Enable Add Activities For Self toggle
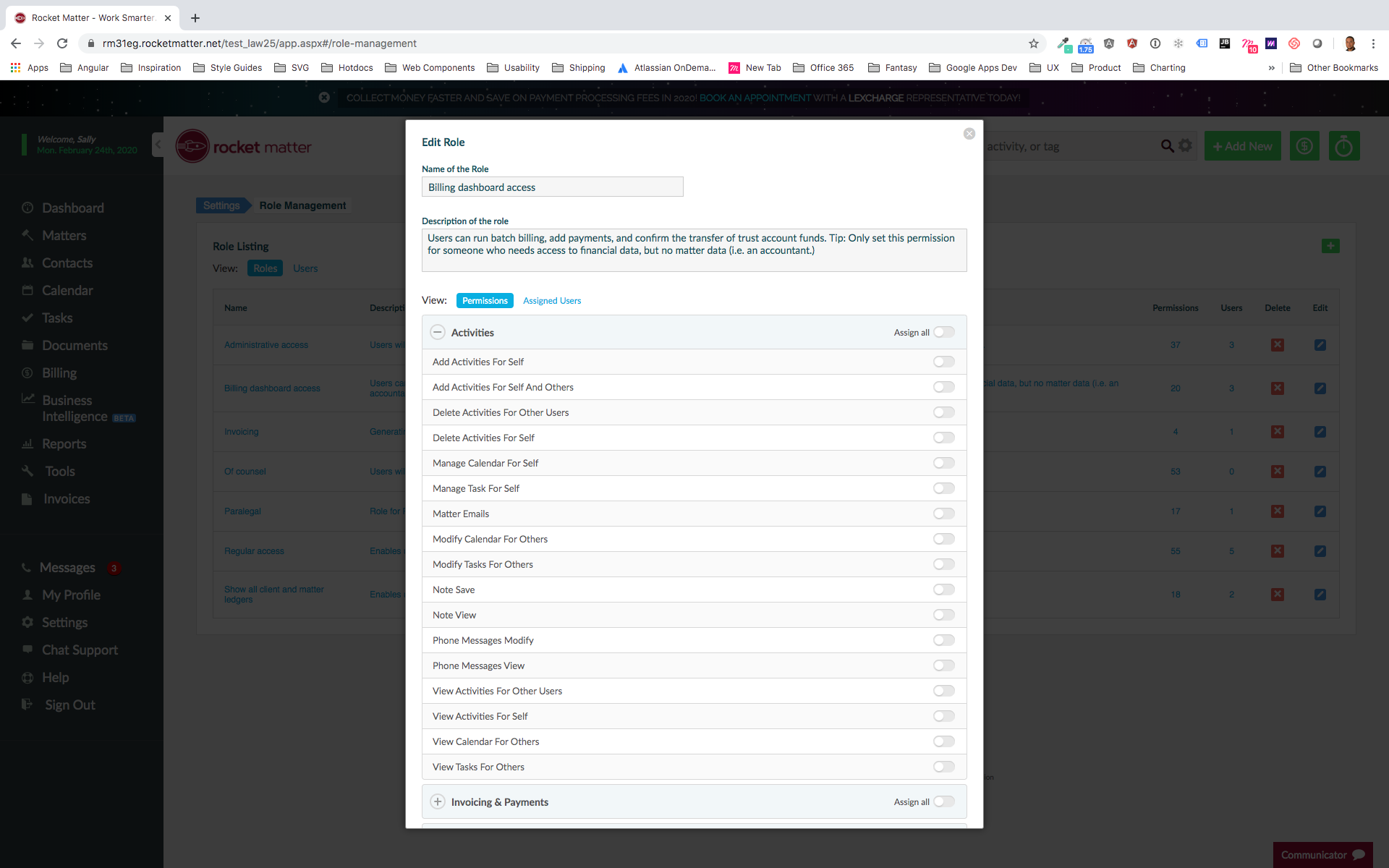The image size is (1389, 868). (943, 362)
